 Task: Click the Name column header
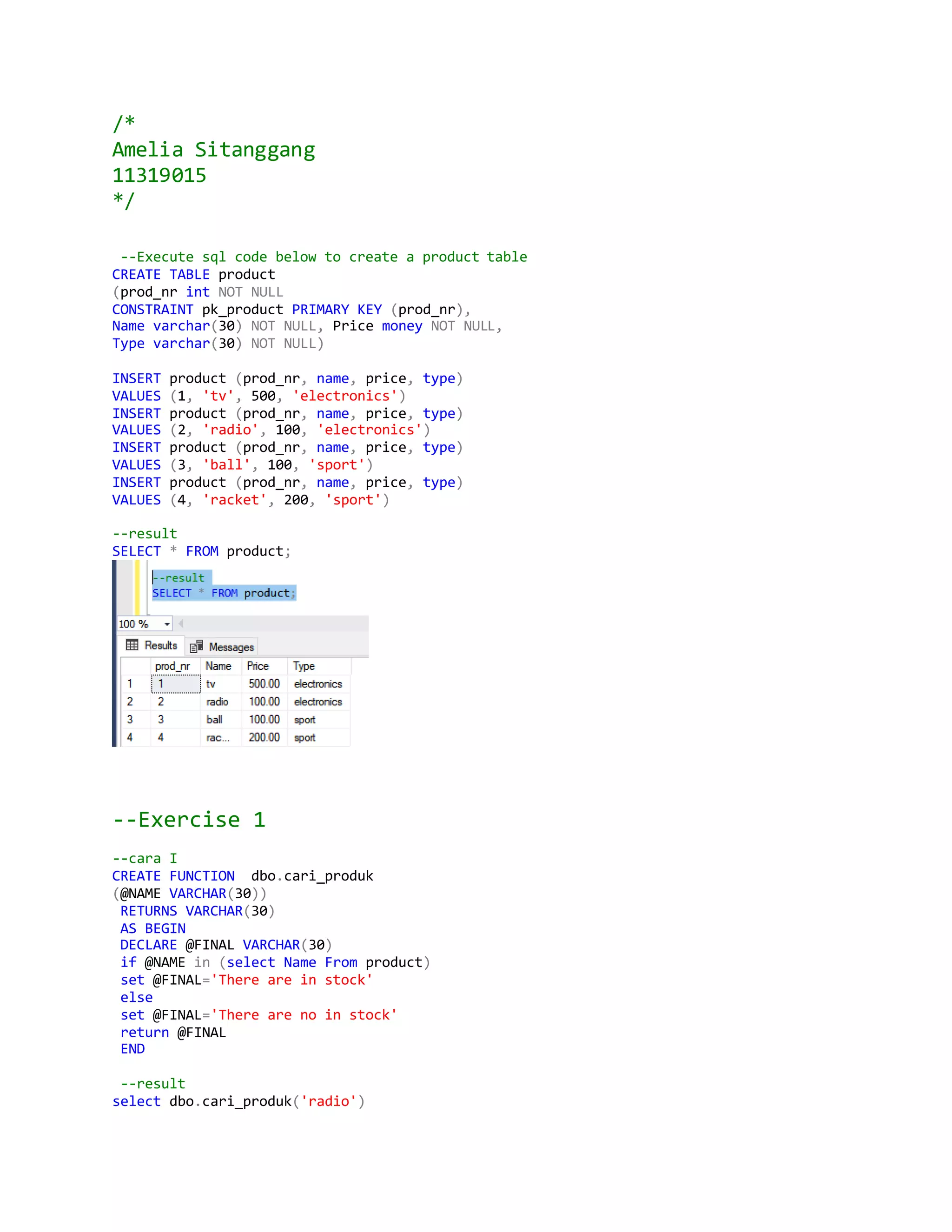[218, 666]
